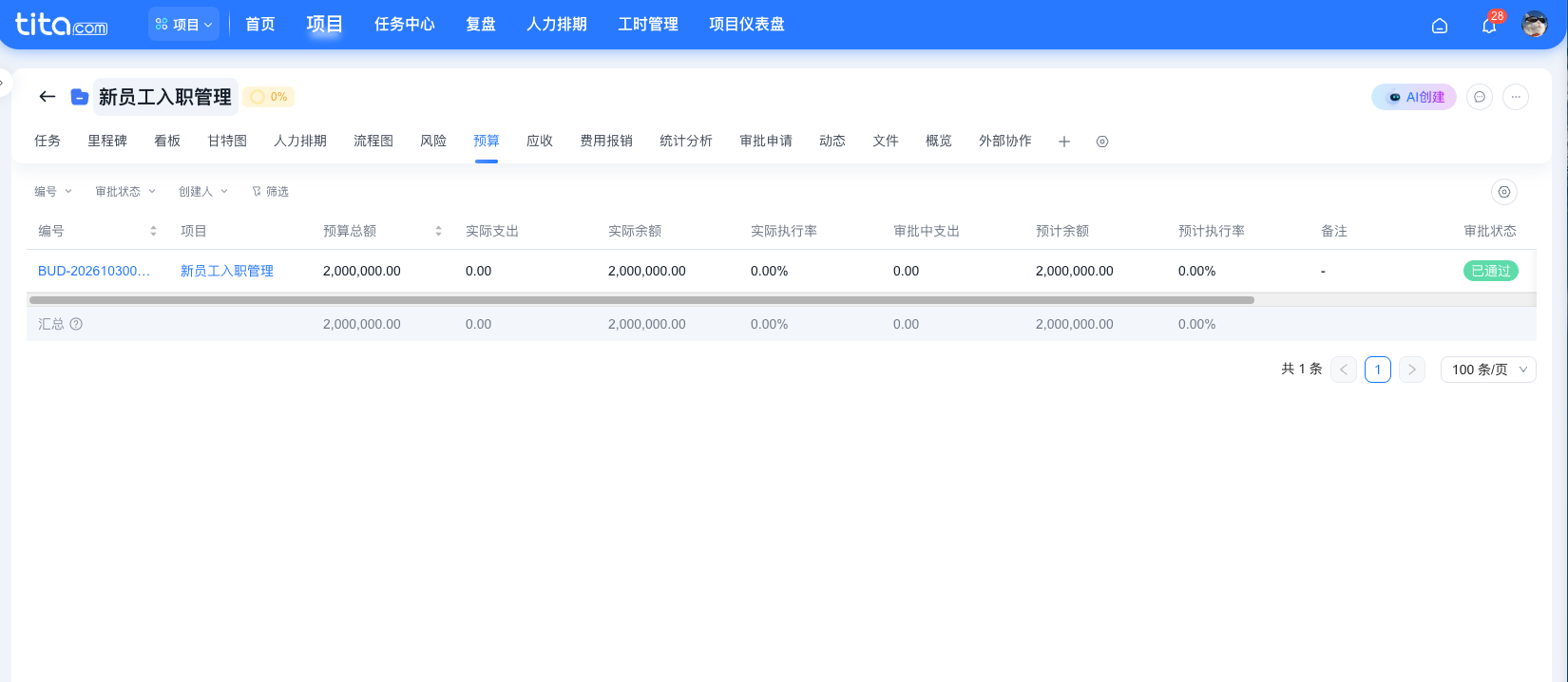Change page size 100 条/页 dropdown

coord(1488,369)
